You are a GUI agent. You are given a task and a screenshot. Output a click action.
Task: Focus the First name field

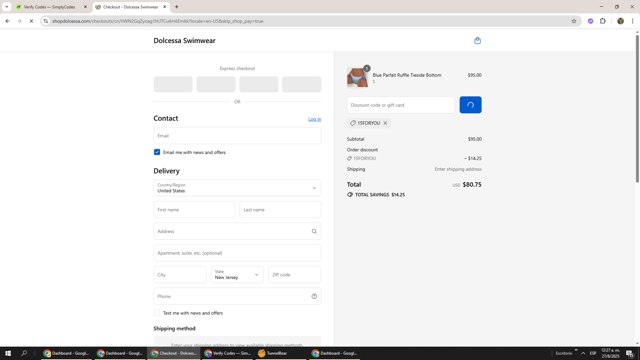click(194, 210)
